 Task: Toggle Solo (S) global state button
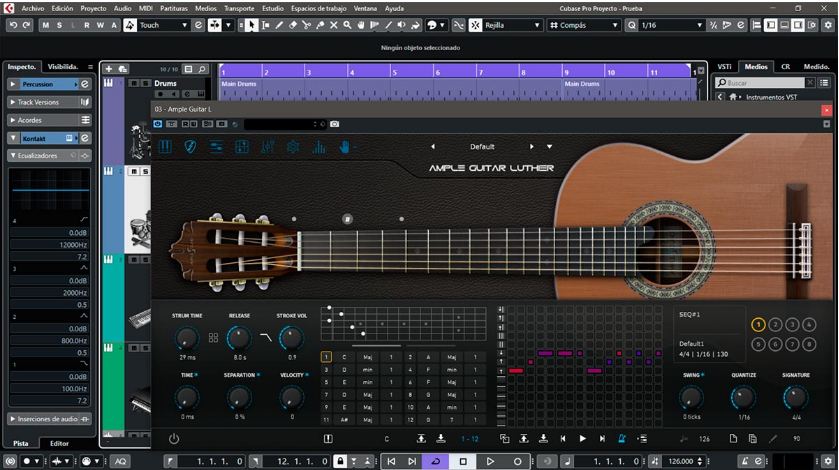pos(59,25)
